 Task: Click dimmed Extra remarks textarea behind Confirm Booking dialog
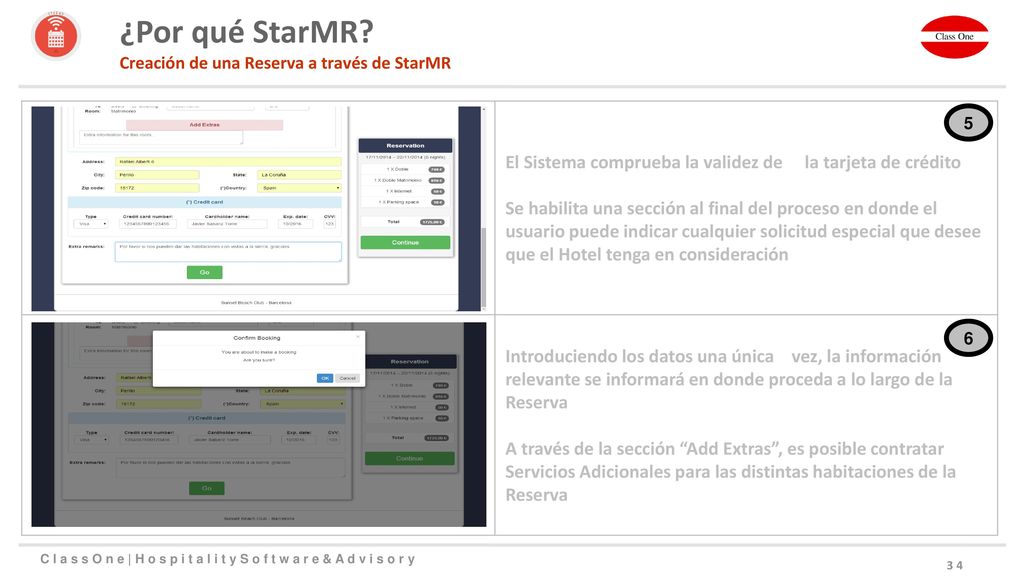pos(231,468)
